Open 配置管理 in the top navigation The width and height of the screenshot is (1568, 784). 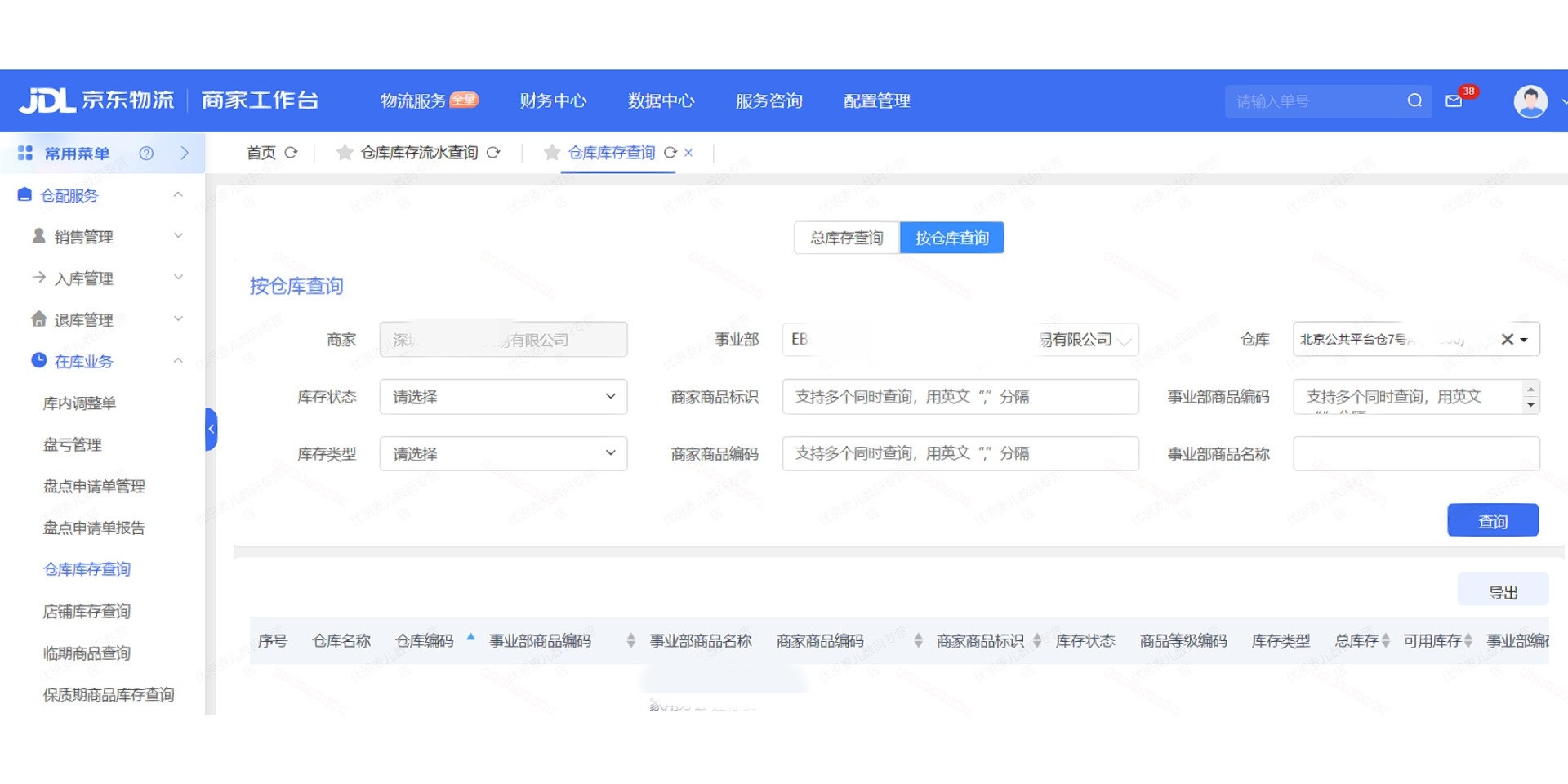click(x=876, y=100)
